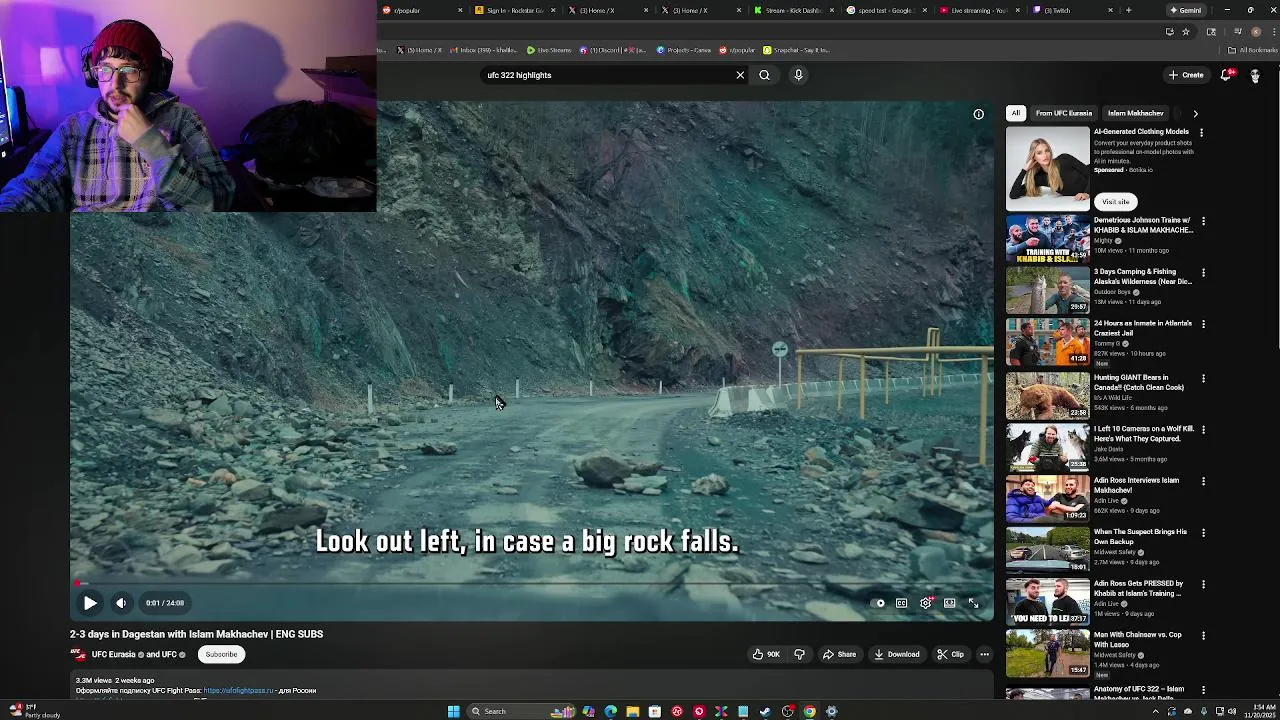Mute the video with the speaker icon
This screenshot has width=1280, height=720.
(121, 603)
